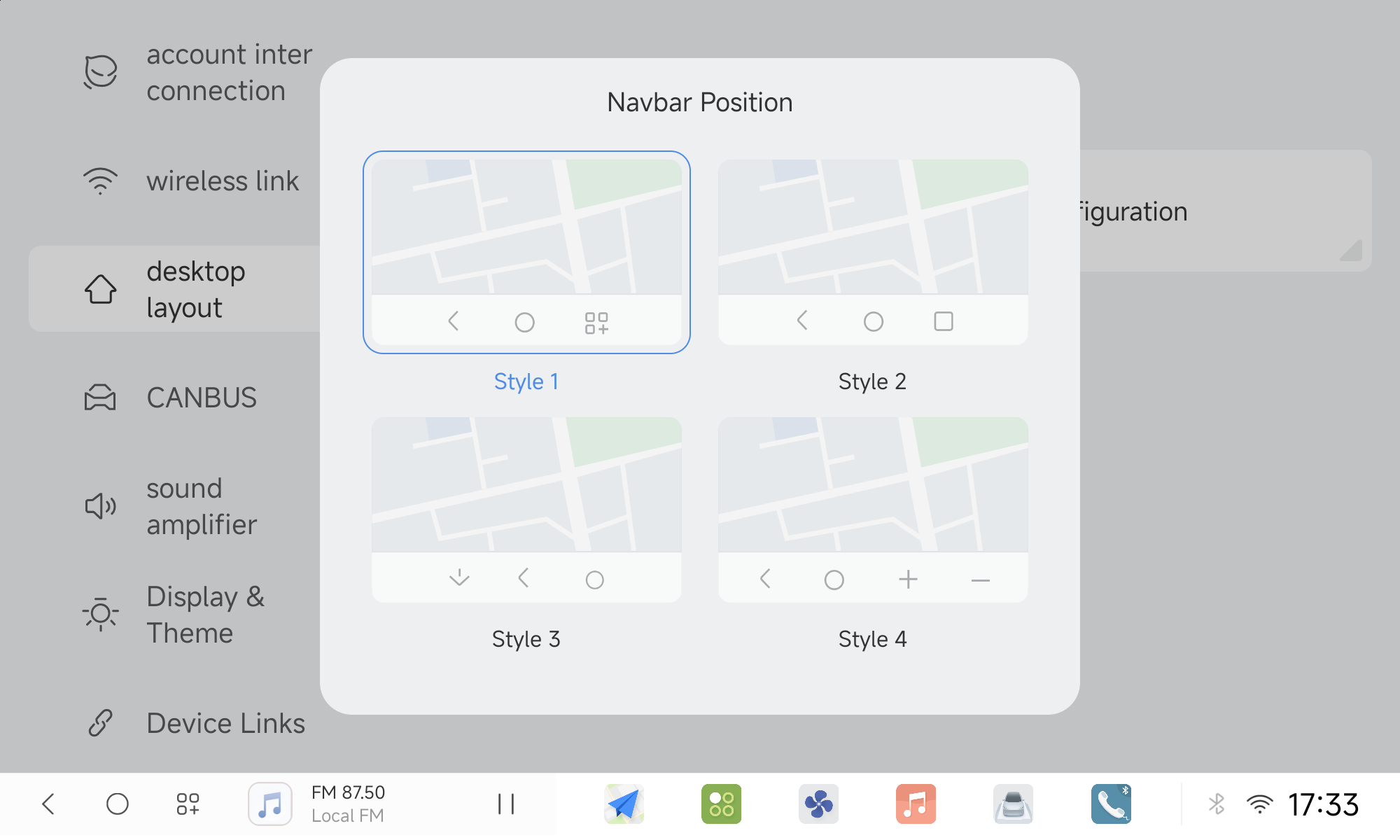Screen dimensions: 1400x840
Task: Tap the back arrow in bottom navbar
Action: point(48,804)
